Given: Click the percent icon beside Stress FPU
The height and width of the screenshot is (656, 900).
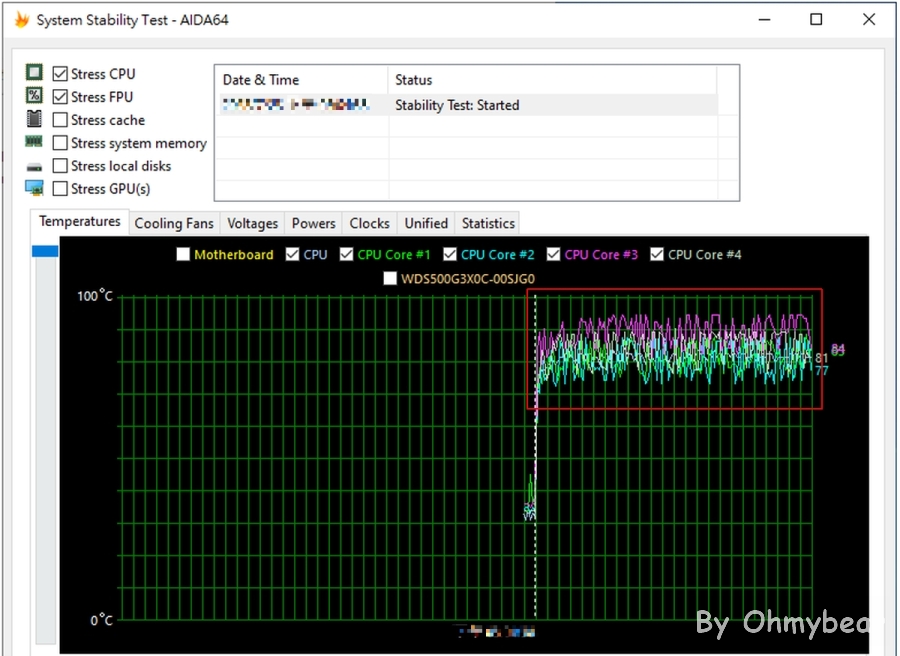Looking at the screenshot, I should coord(34,95).
